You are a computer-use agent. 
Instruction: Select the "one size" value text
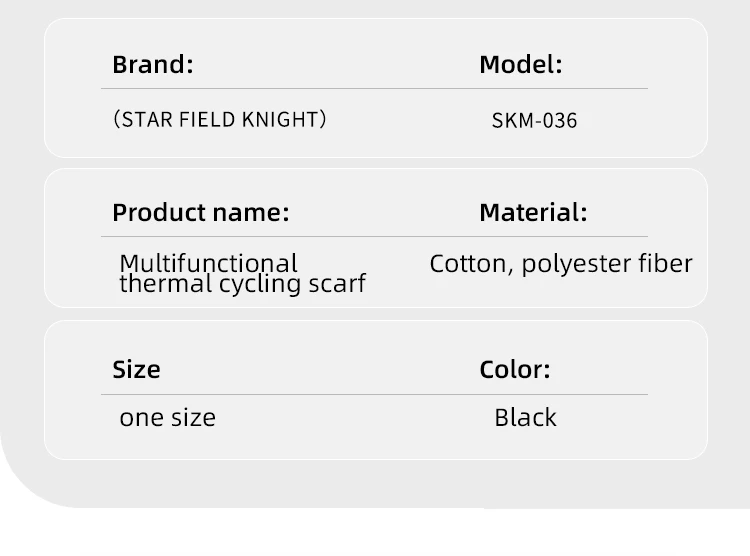(x=167, y=418)
